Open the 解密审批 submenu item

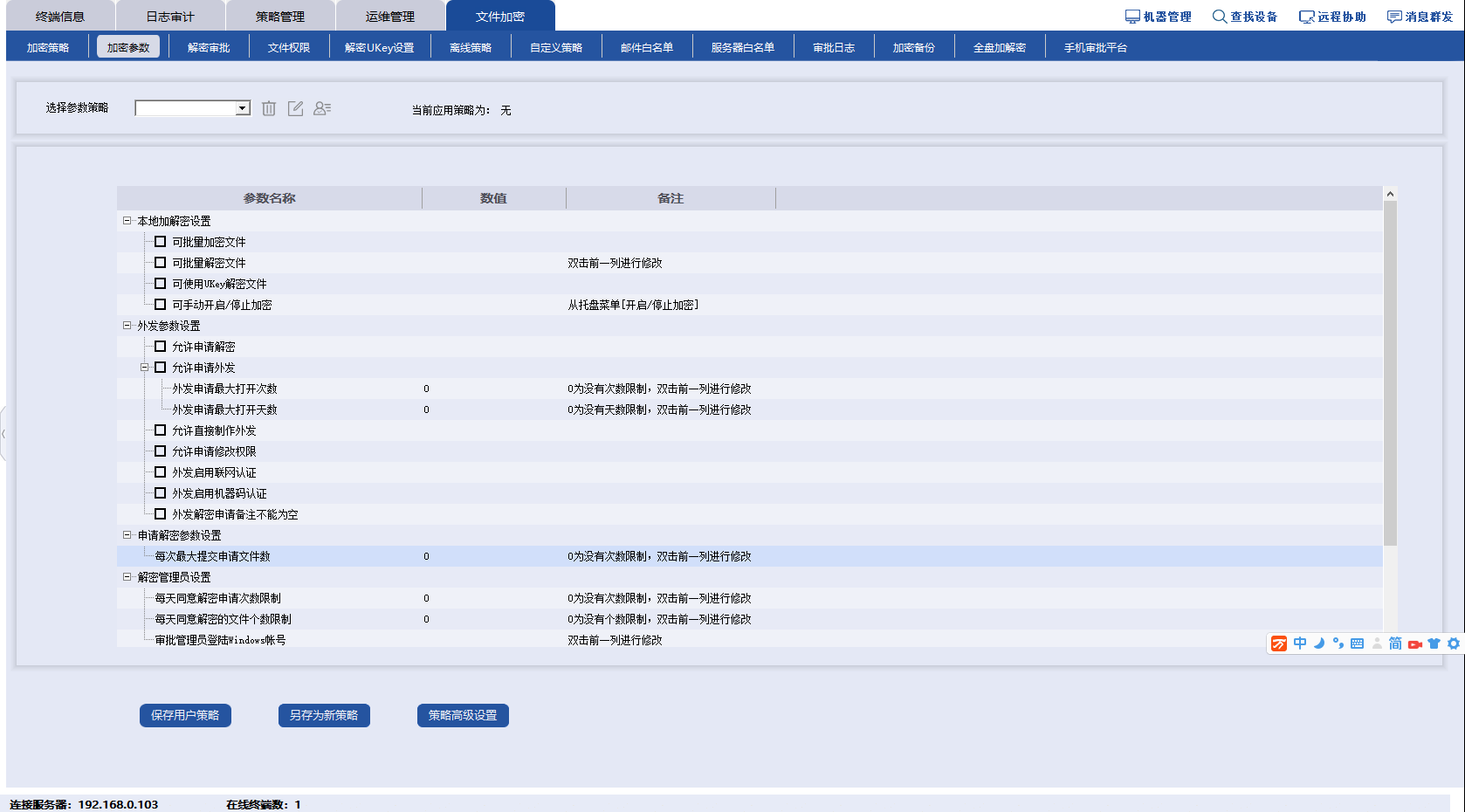tap(209, 47)
